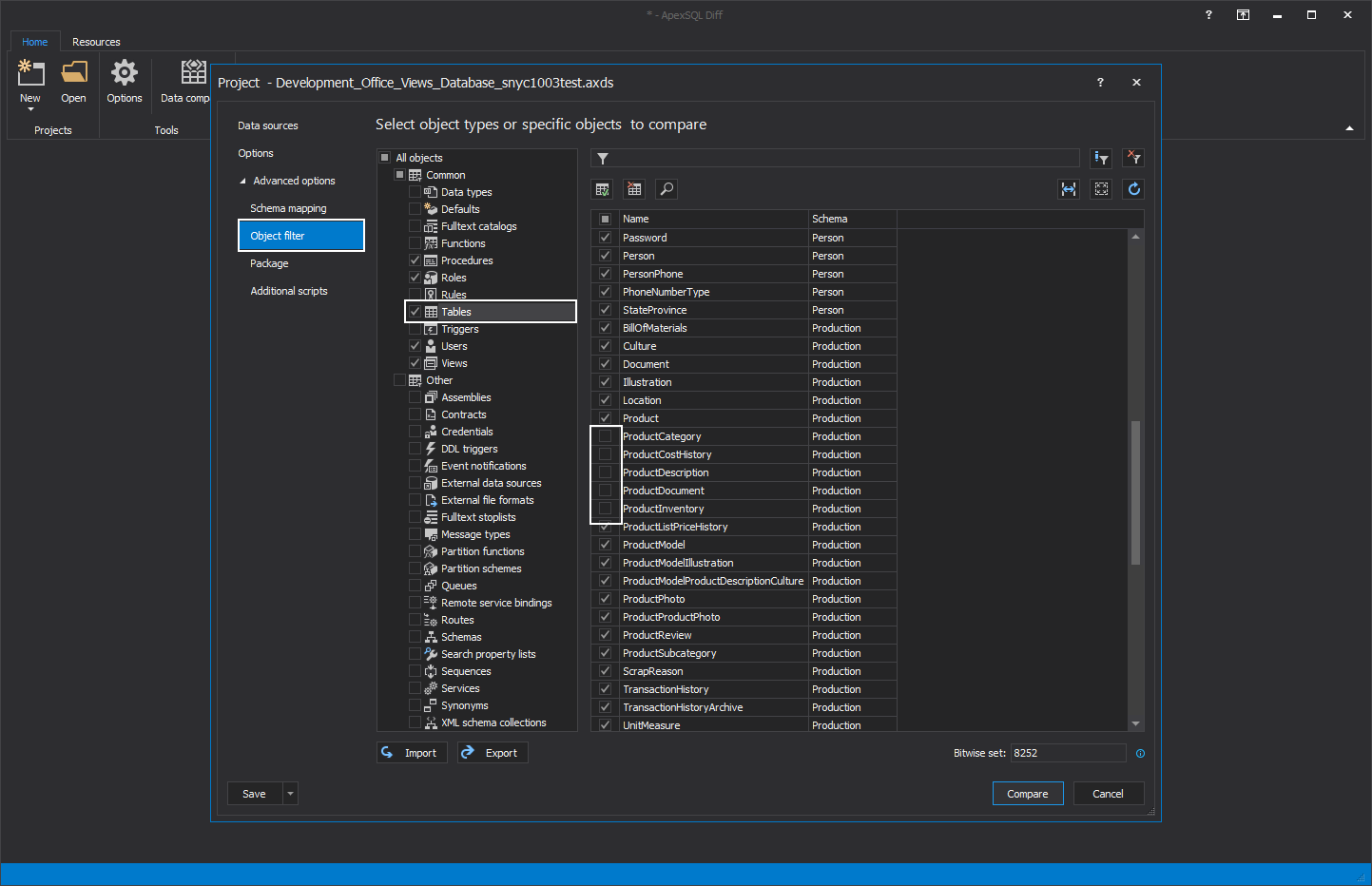
Task: Toggle the header select-all checkbox in grid
Action: pos(605,219)
